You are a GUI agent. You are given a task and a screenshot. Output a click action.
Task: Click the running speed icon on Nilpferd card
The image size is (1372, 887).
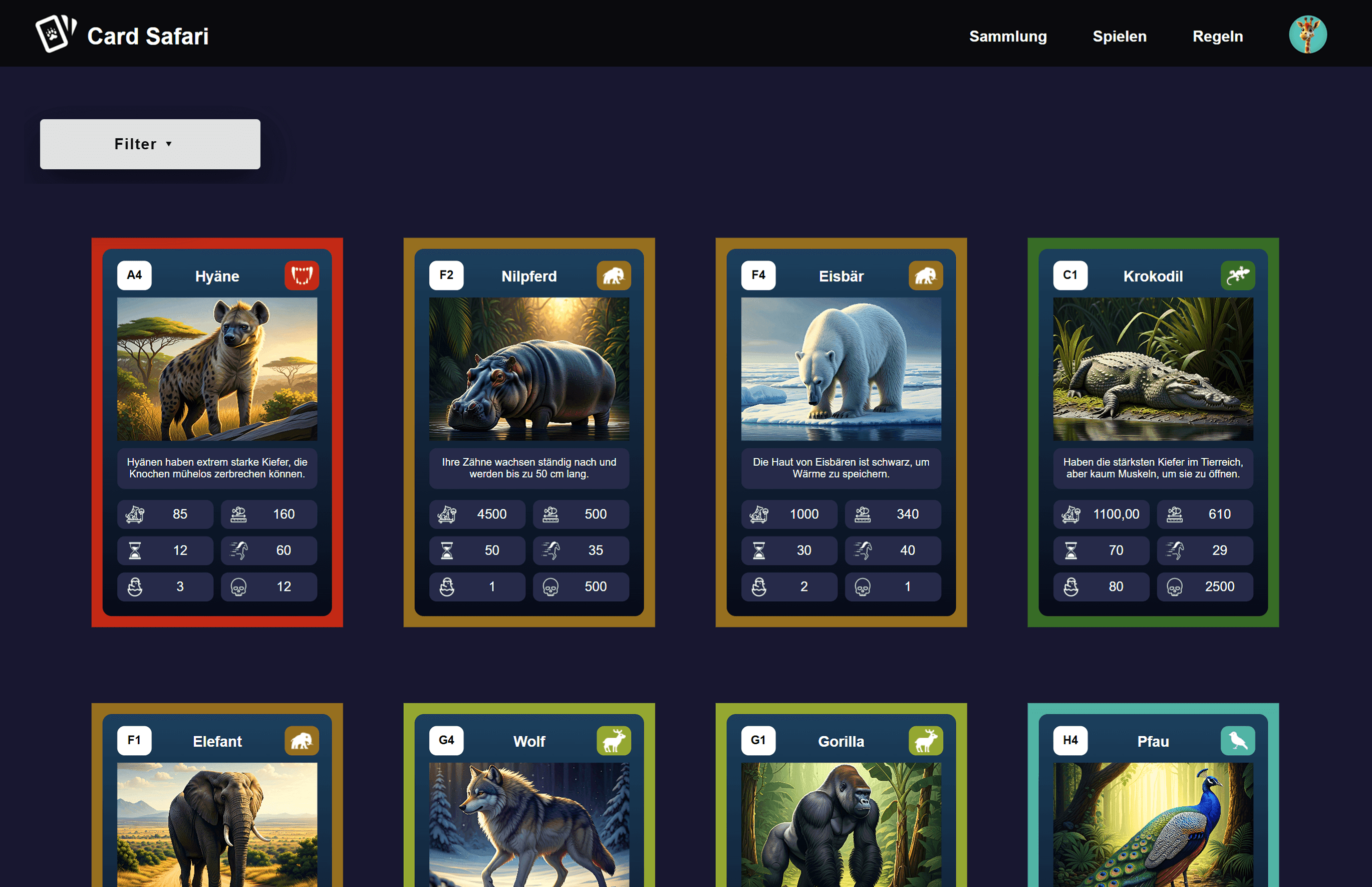click(x=551, y=550)
